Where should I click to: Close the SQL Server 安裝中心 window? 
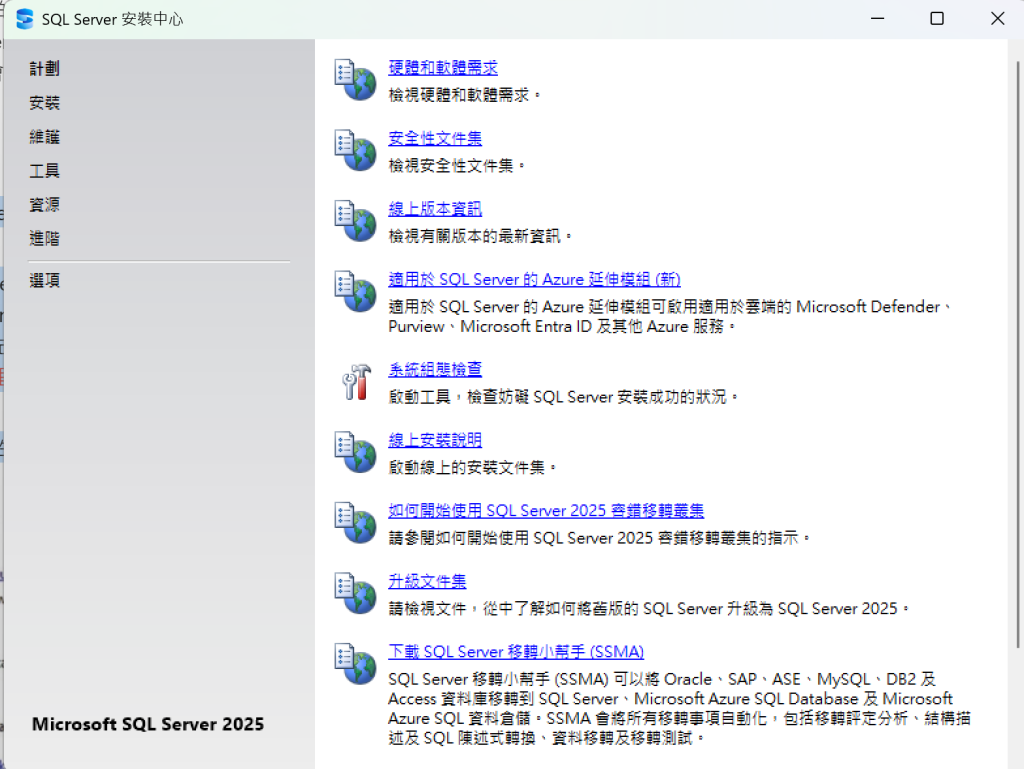pyautogui.click(x=997, y=18)
